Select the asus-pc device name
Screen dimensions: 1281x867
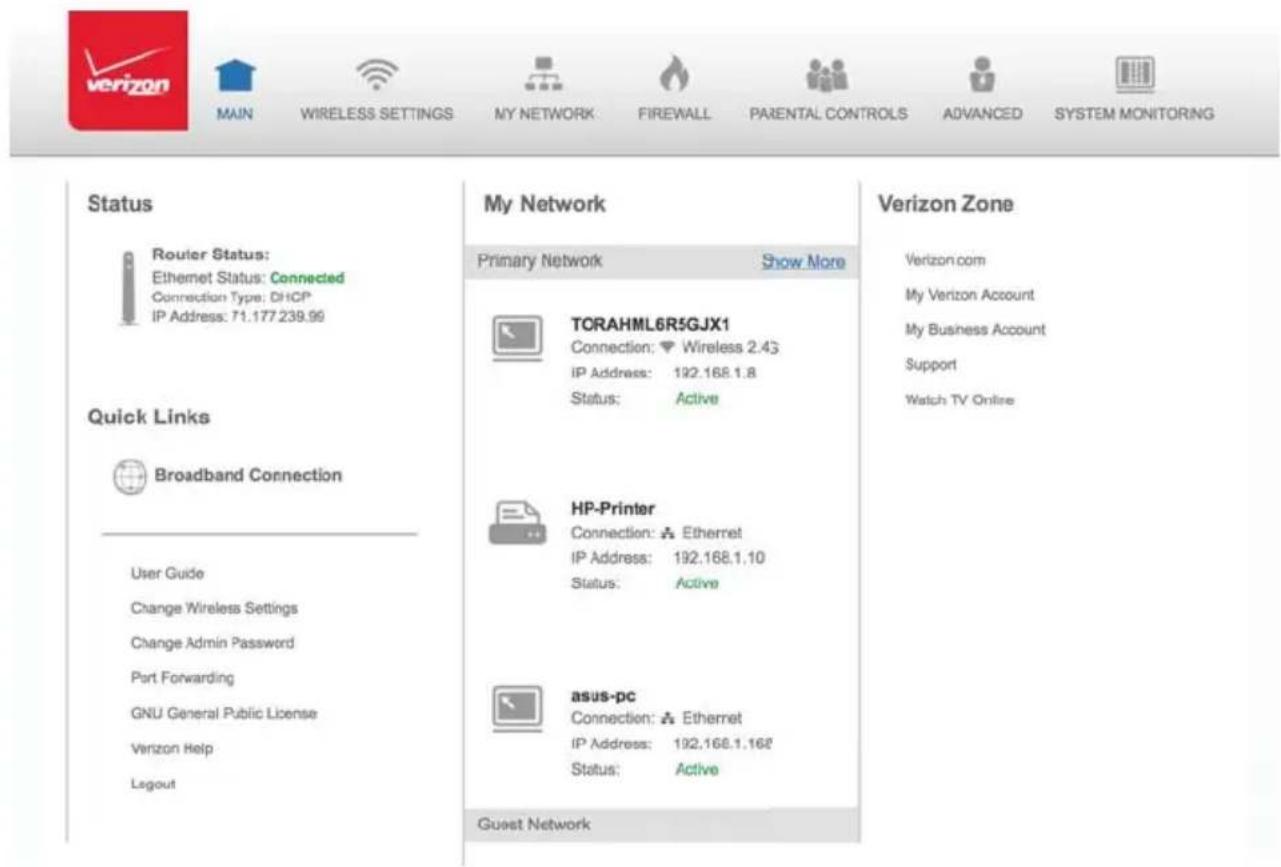[601, 695]
